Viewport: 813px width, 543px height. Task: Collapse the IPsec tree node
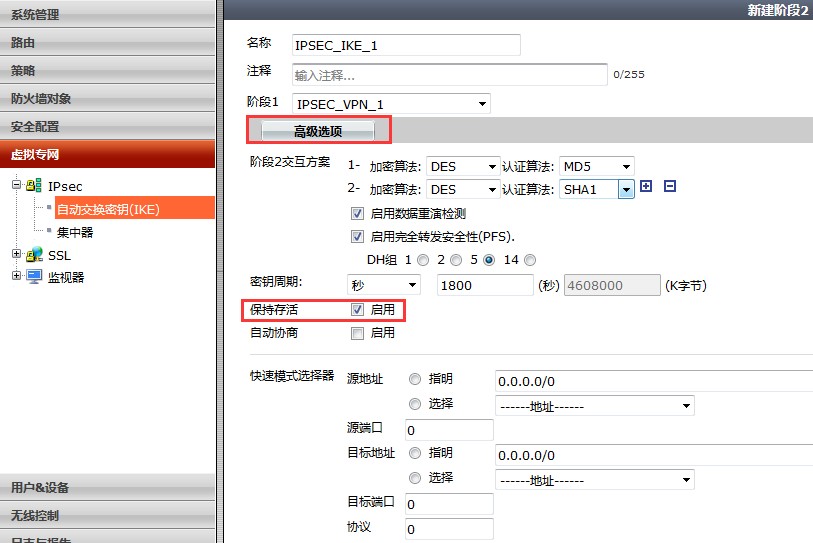pyautogui.click(x=16, y=186)
